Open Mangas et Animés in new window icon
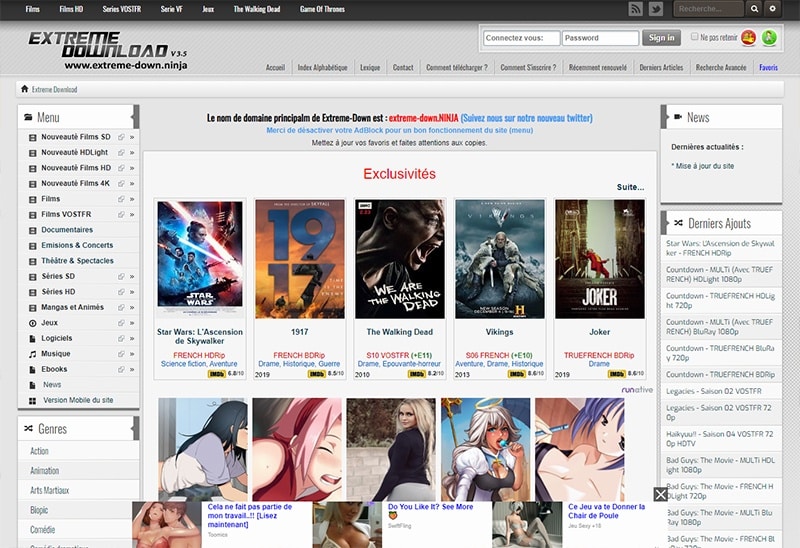The height and width of the screenshot is (548, 800). pos(121,308)
